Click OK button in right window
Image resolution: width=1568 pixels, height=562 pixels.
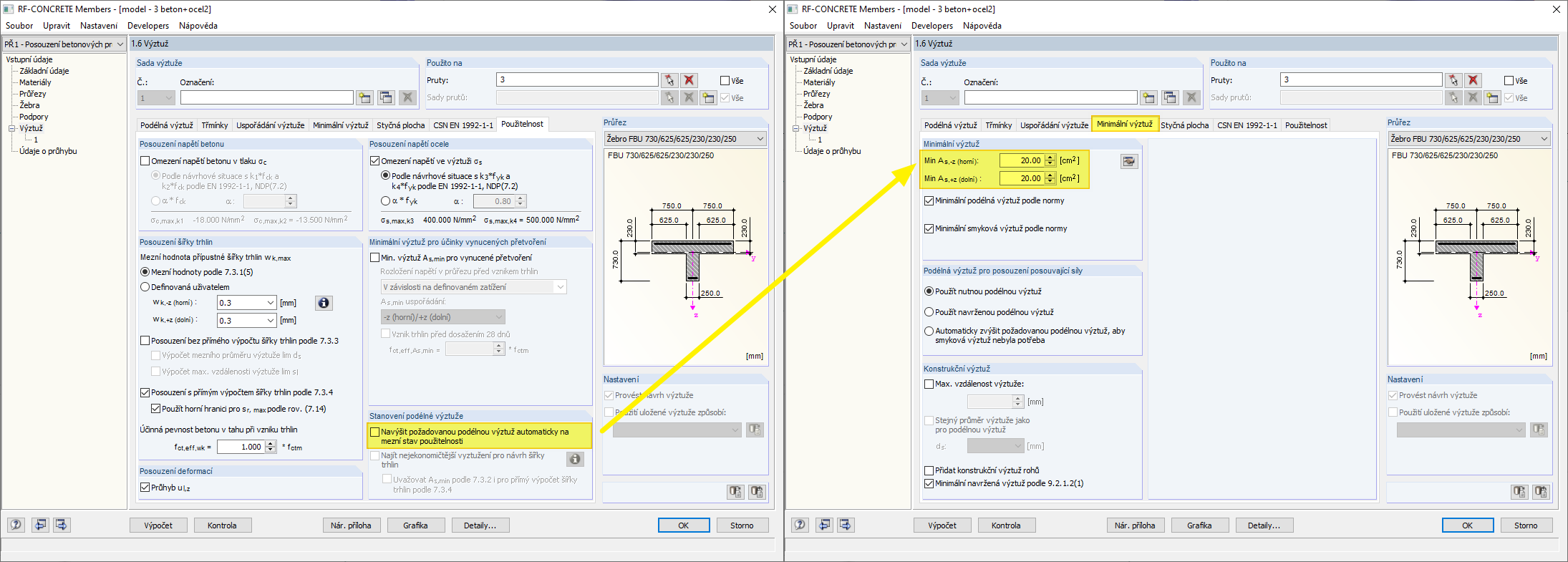[x=1468, y=525]
